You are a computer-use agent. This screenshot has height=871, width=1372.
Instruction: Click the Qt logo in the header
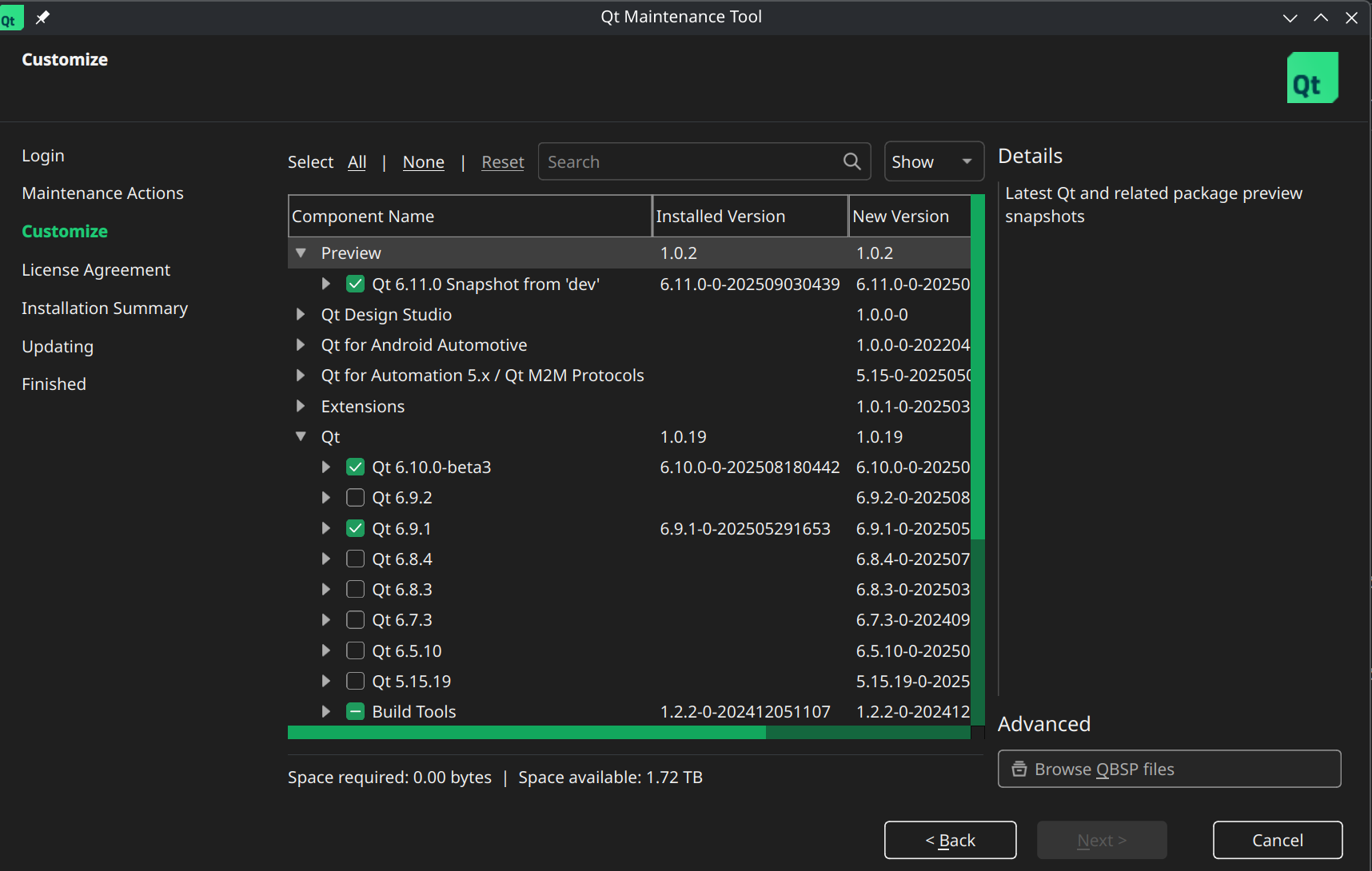pyautogui.click(x=1312, y=78)
